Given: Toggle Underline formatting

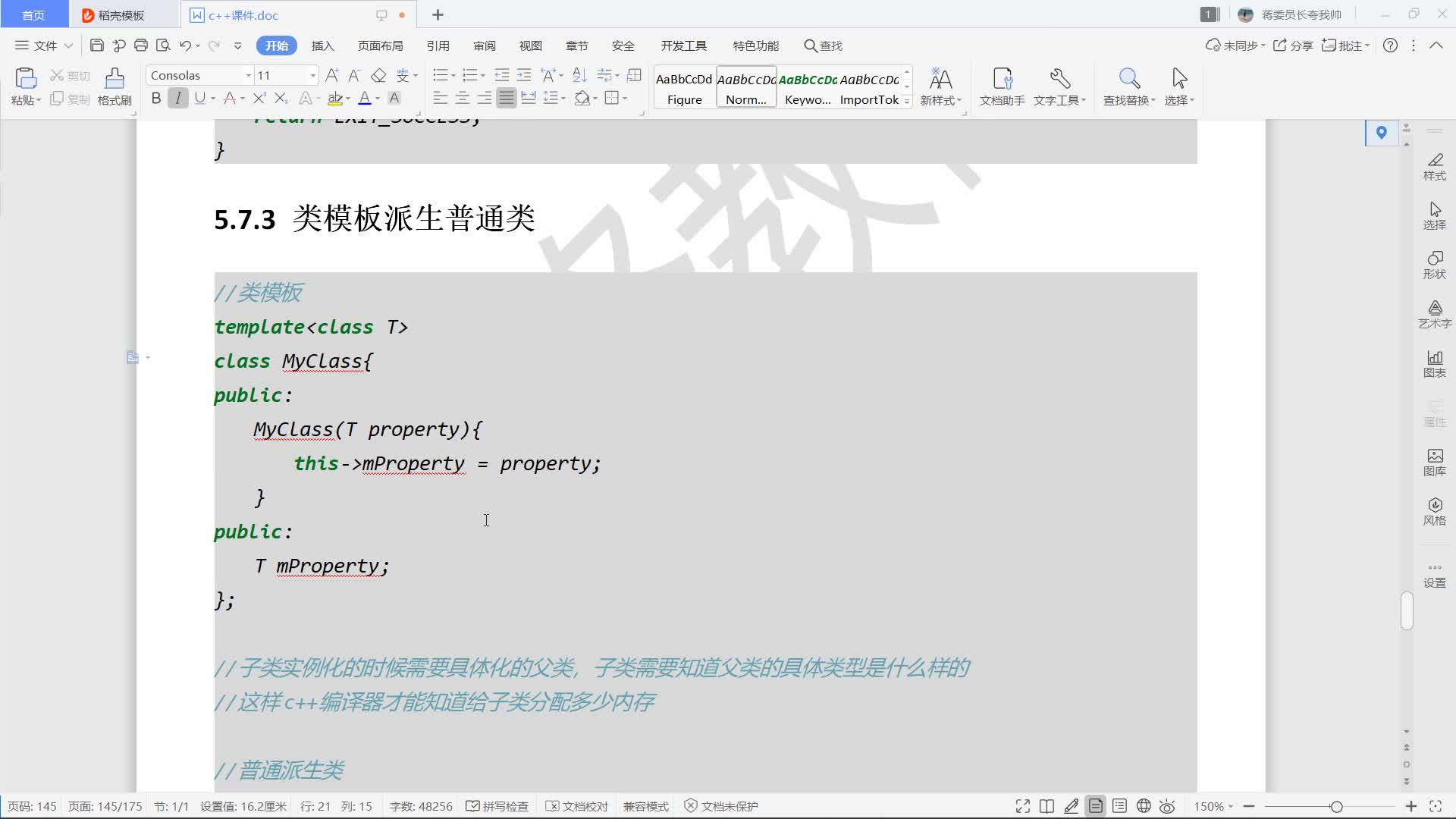Looking at the screenshot, I should pos(199,98).
